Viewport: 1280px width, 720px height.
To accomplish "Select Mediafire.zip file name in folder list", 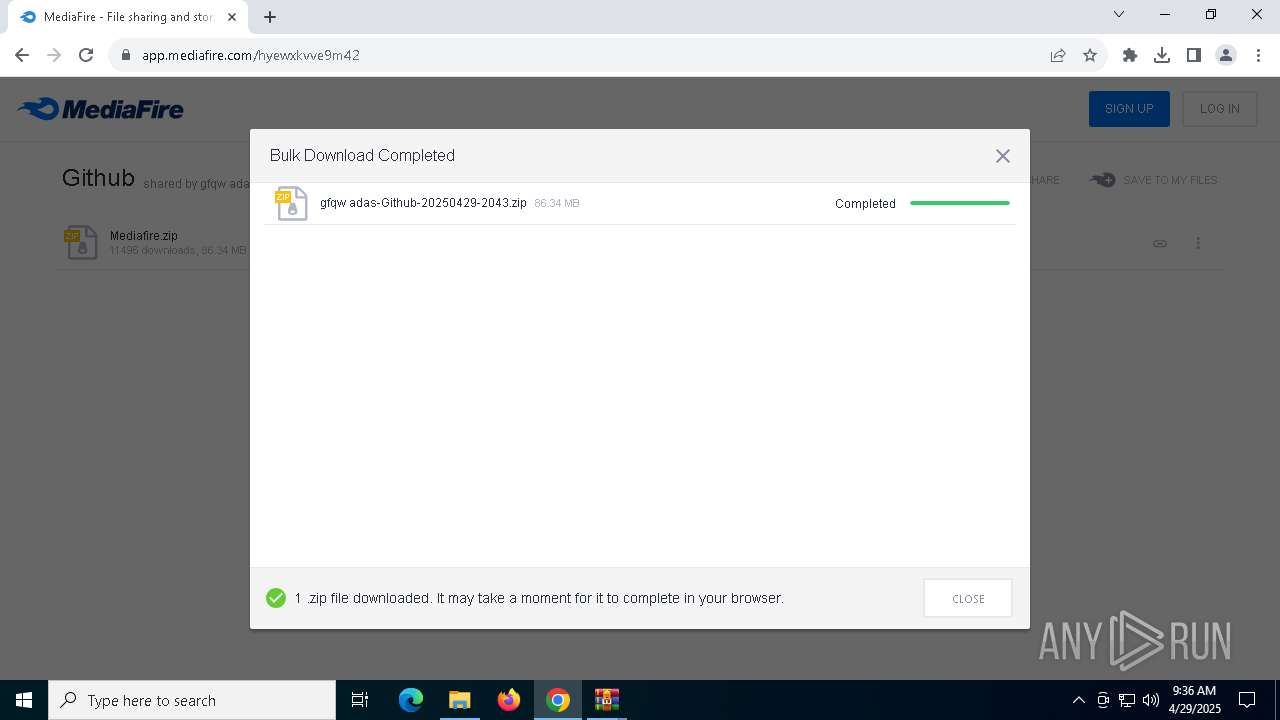I will click(x=144, y=236).
